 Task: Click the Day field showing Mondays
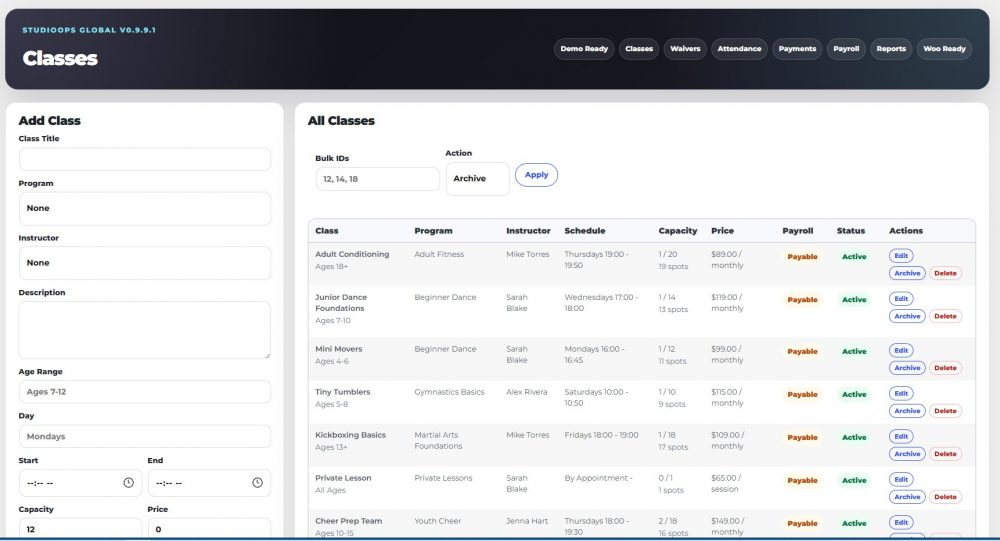point(145,436)
